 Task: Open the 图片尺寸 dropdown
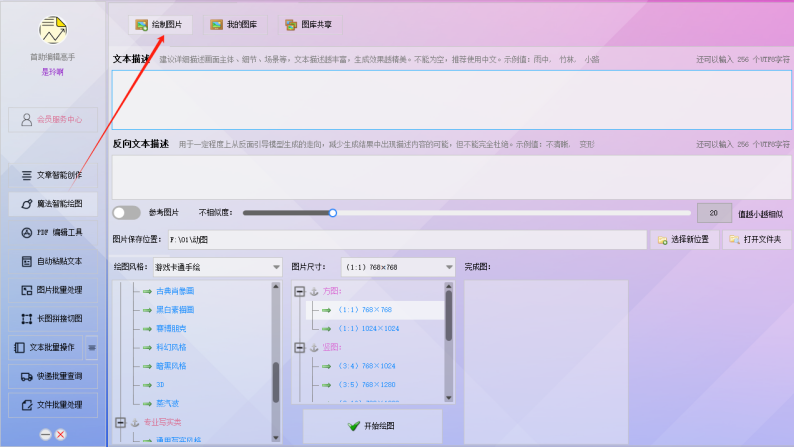pos(398,267)
